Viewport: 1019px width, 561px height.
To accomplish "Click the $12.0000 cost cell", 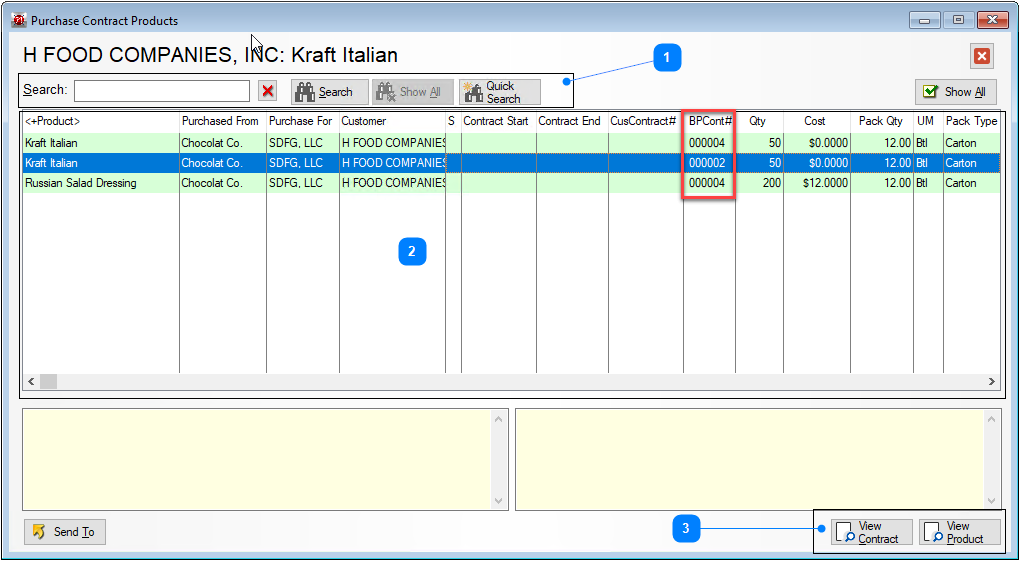I will [x=817, y=183].
